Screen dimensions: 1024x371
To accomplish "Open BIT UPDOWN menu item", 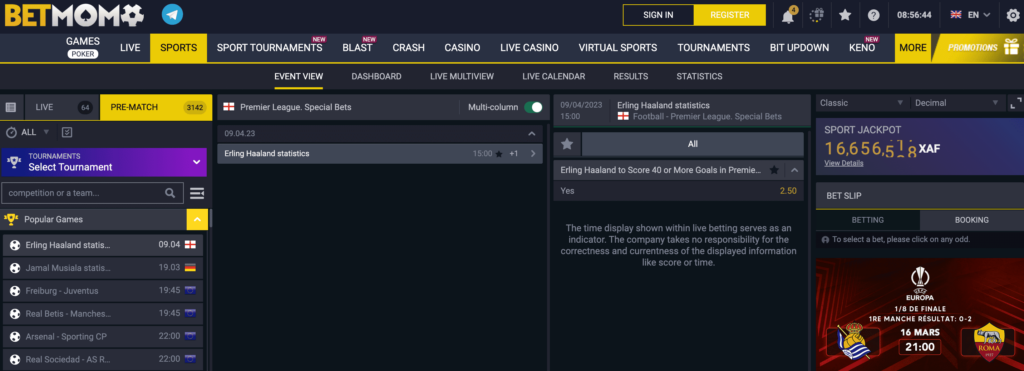I will 799,48.
